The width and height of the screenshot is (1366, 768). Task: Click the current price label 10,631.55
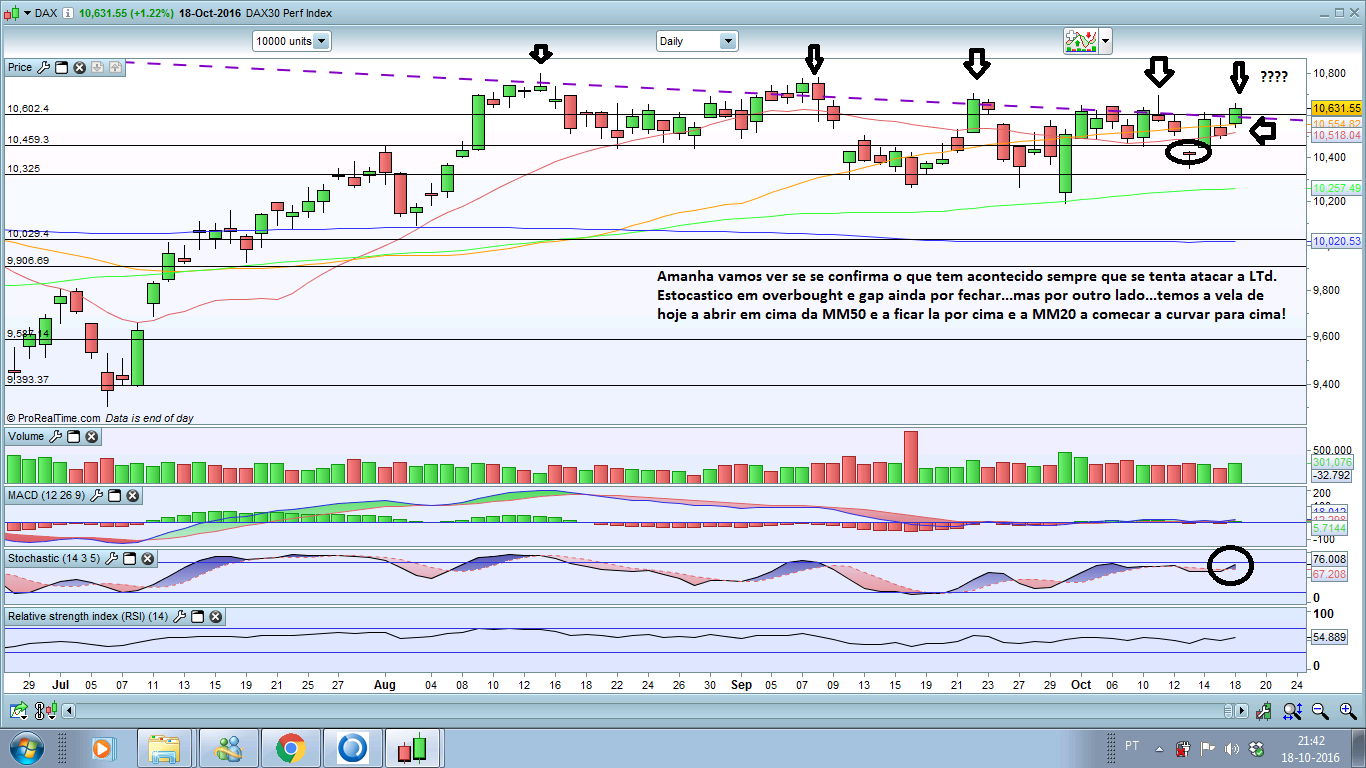pos(1336,108)
